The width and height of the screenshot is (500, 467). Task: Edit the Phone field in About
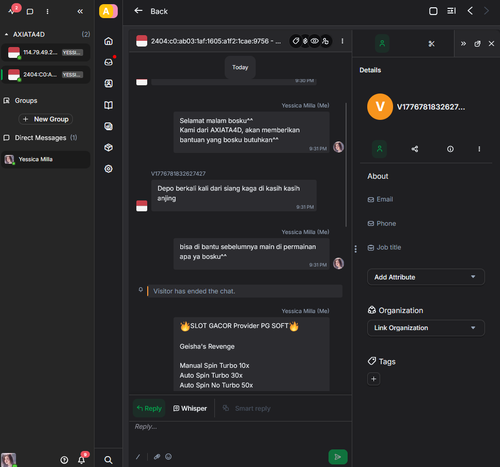point(382,224)
